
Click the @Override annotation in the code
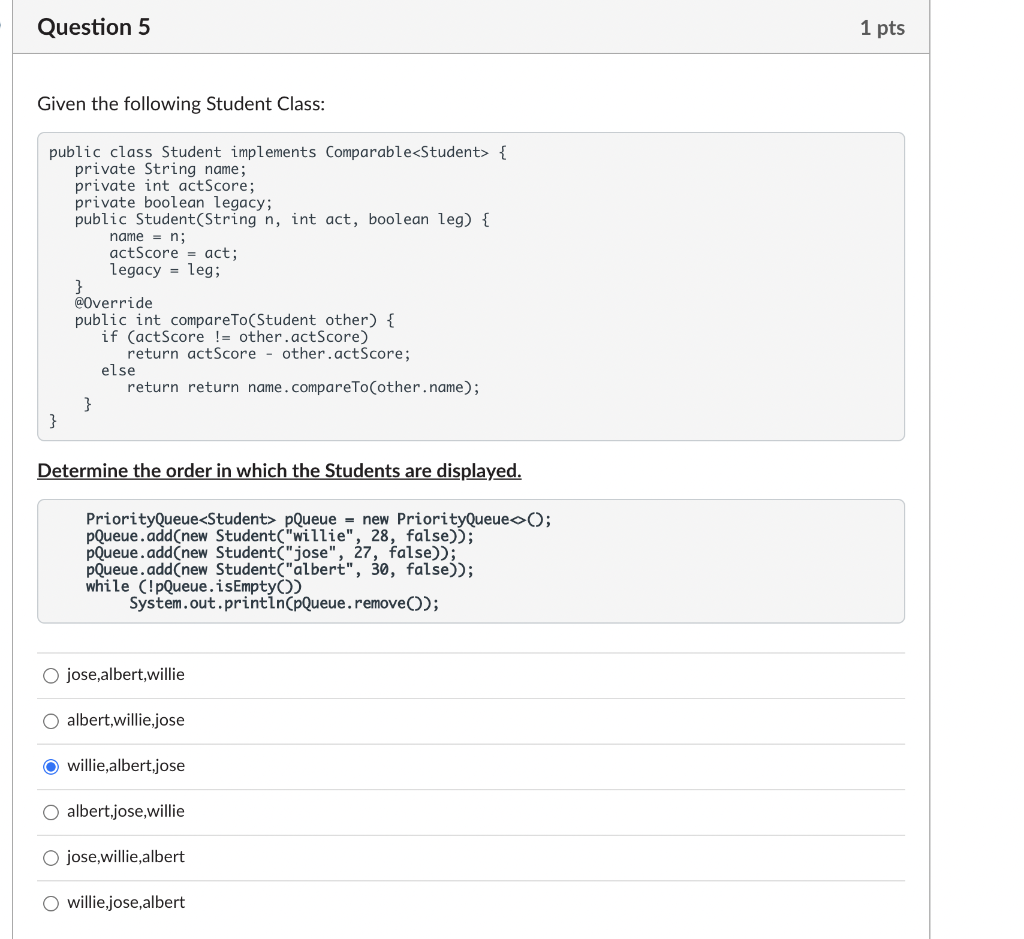coord(114,303)
